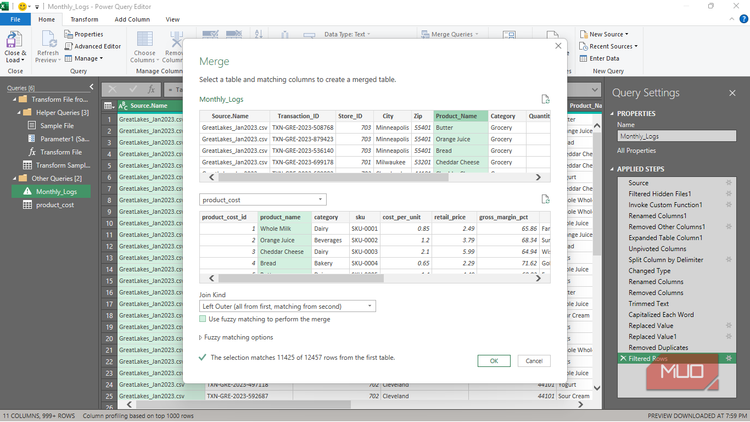
Task: Select the Sample File query
Action: pyautogui.click(x=55, y=125)
